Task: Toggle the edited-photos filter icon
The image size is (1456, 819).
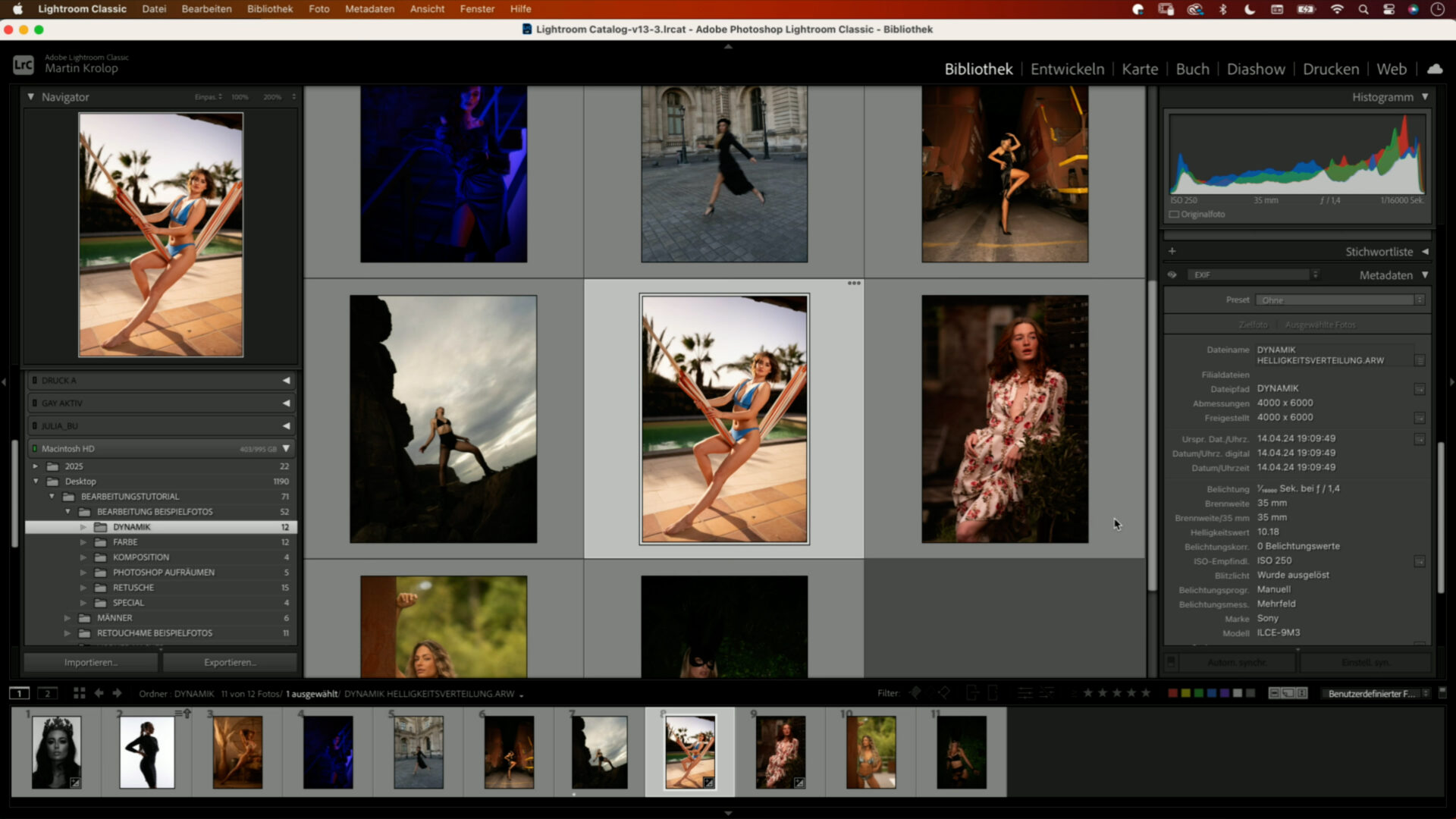Action: [1025, 693]
